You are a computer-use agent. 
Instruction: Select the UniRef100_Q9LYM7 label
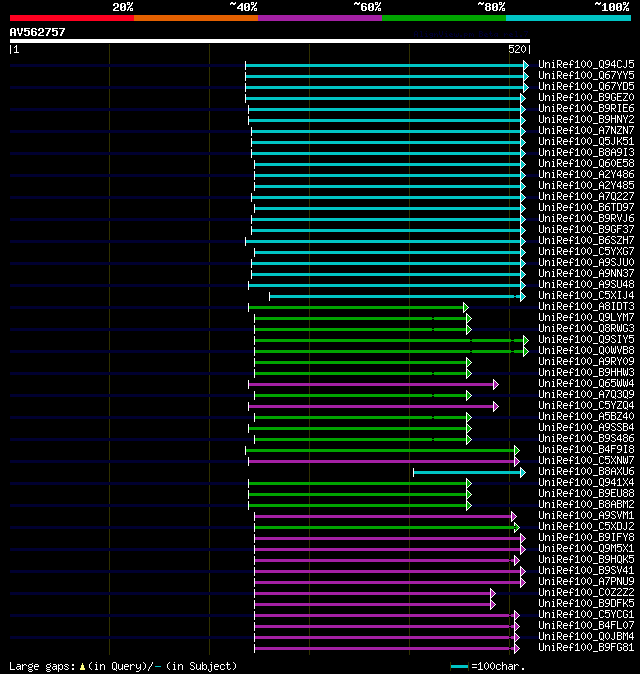[x=586, y=318]
